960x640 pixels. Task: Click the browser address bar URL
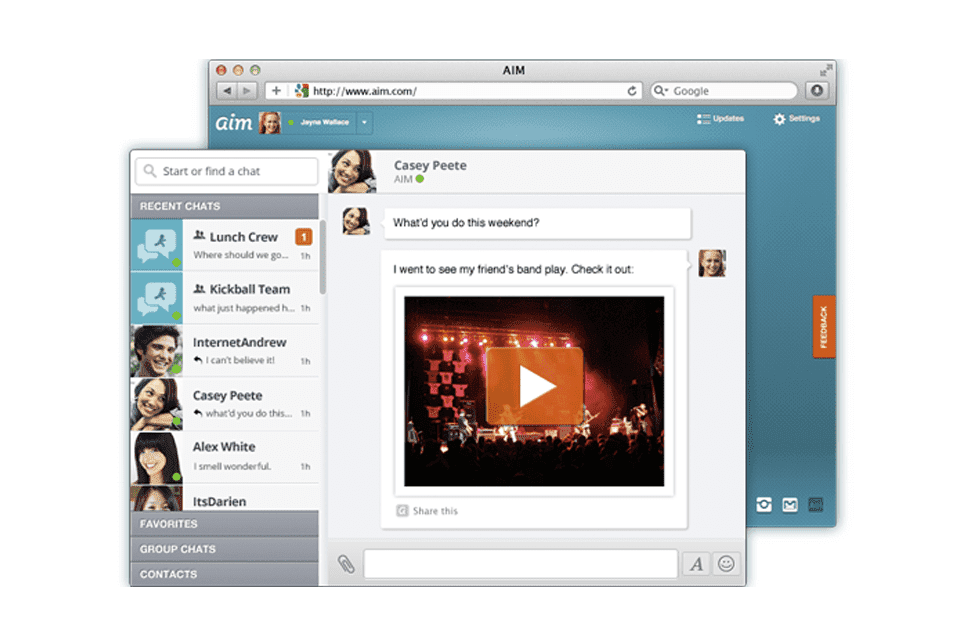365,91
